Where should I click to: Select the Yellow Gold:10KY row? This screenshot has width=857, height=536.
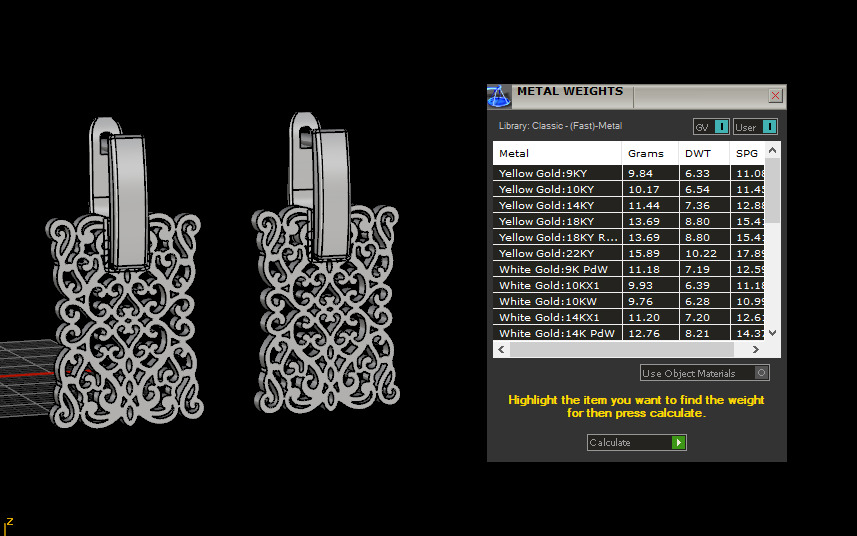(x=629, y=189)
